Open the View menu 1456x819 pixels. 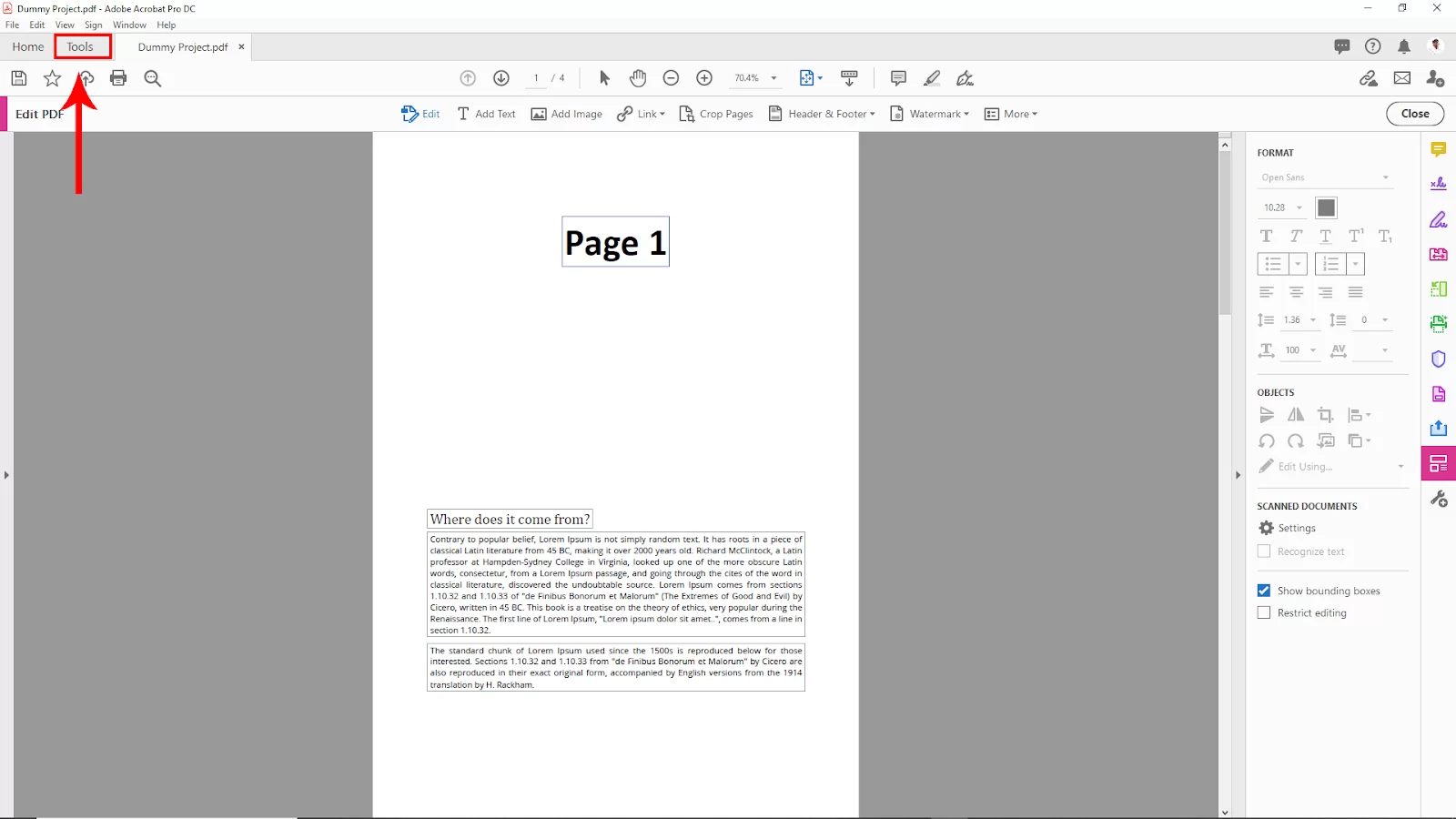coord(65,25)
